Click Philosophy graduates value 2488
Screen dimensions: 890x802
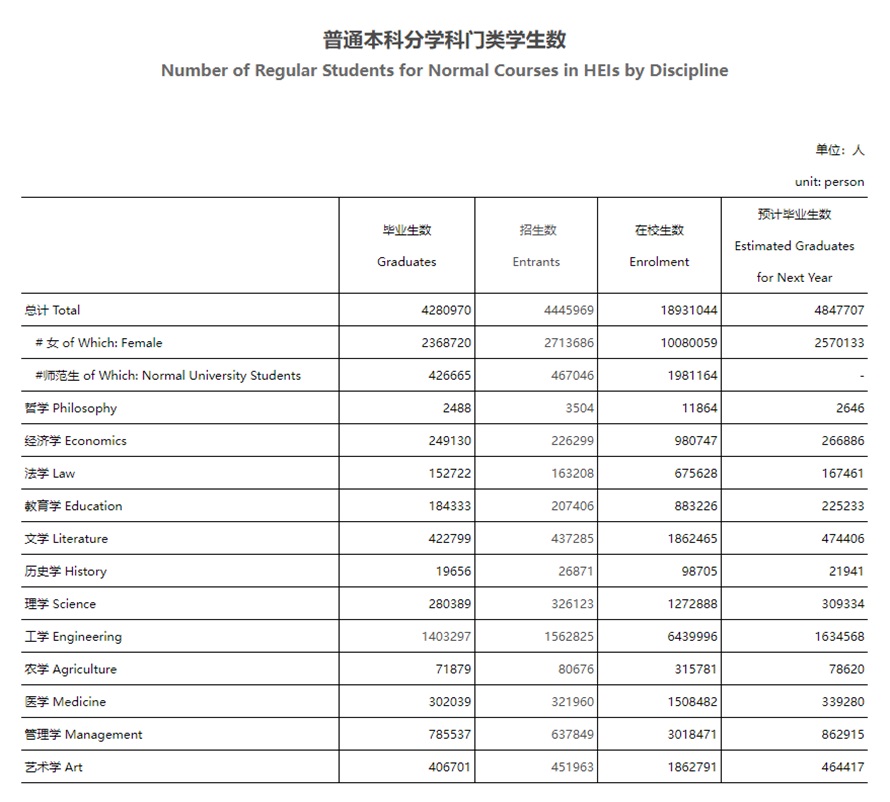[457, 408]
